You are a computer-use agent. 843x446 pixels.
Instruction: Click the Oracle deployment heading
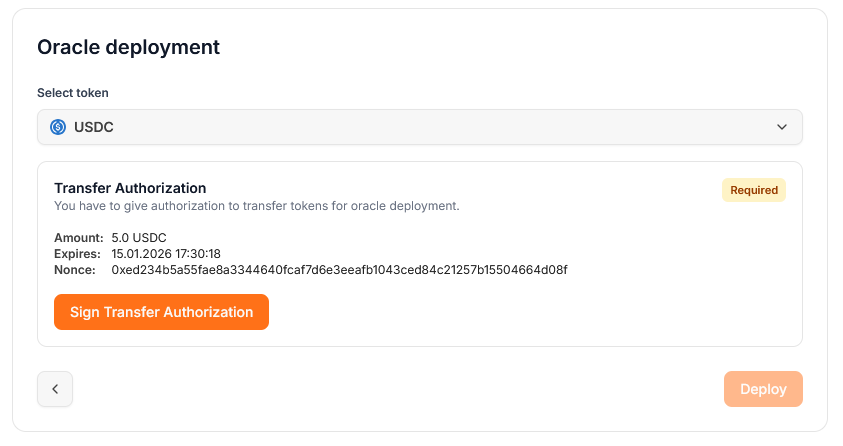[128, 47]
